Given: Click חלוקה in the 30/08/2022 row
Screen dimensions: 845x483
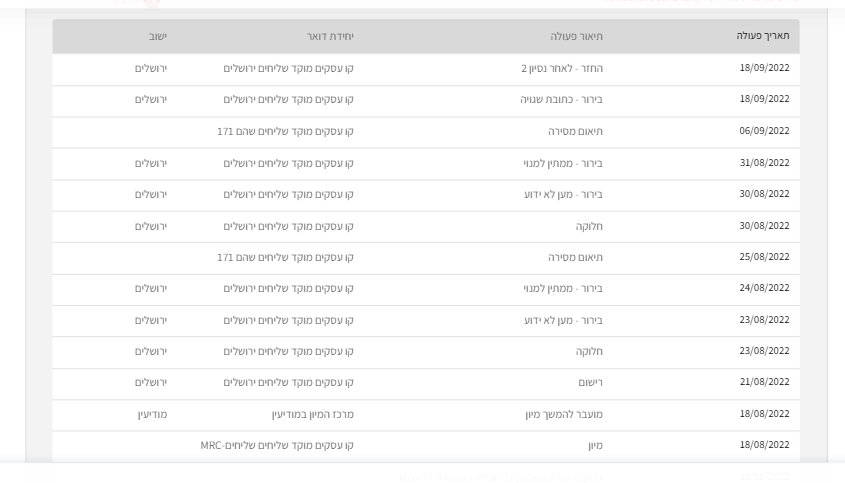Looking at the screenshot, I should point(589,226).
